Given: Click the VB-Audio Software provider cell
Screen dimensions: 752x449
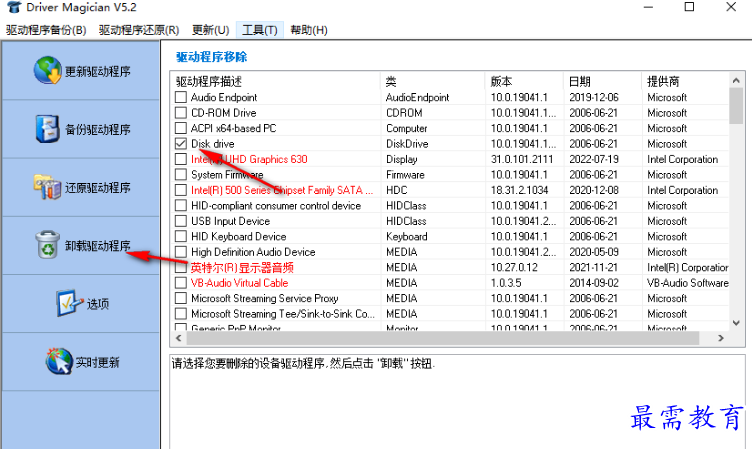Looking at the screenshot, I should click(x=687, y=283).
